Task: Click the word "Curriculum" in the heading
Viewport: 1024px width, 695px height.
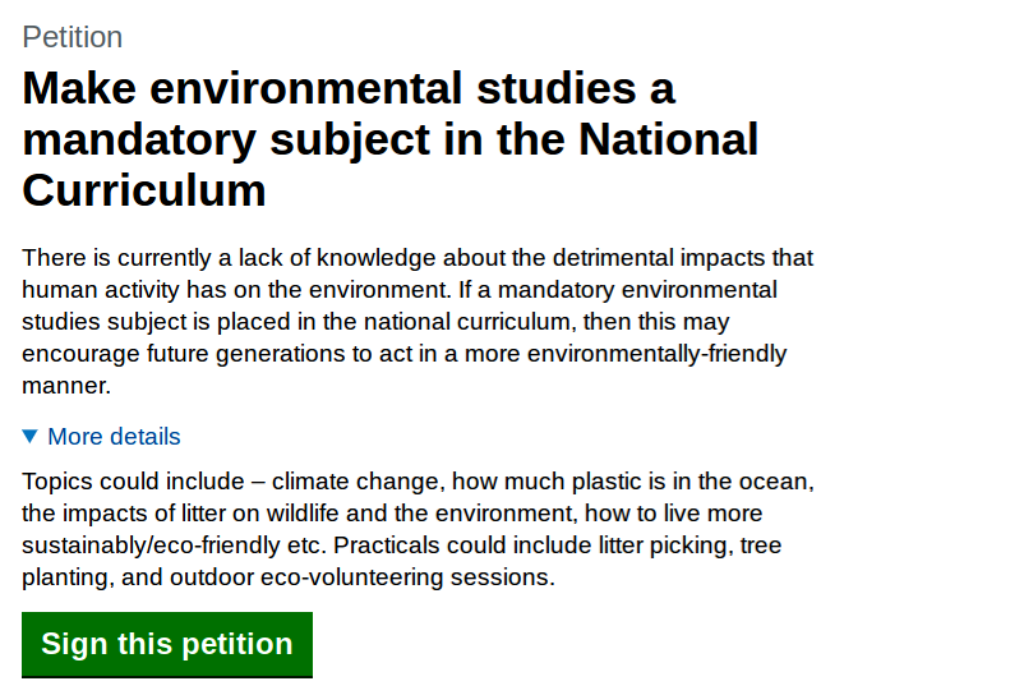Action: (x=144, y=190)
